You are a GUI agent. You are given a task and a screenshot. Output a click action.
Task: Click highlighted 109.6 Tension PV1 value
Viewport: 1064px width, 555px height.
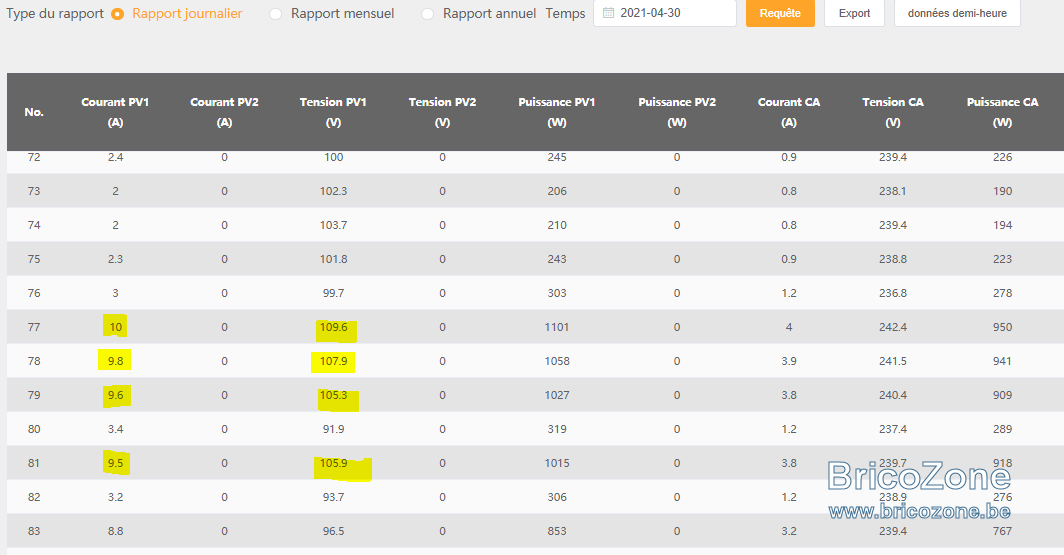point(334,327)
